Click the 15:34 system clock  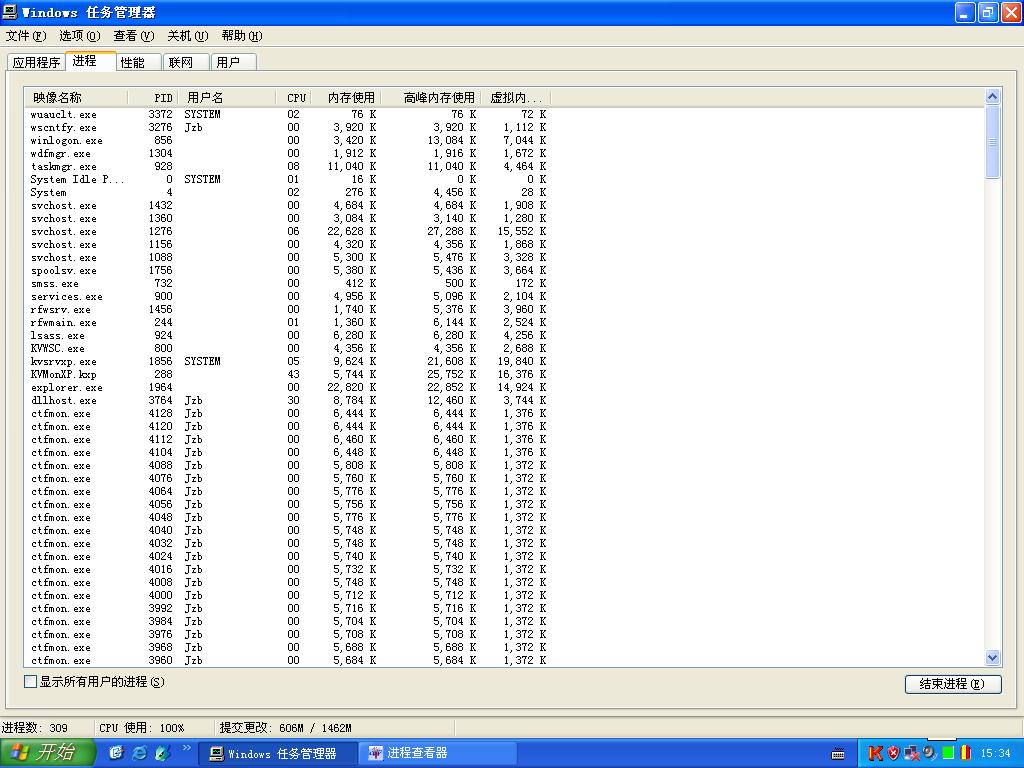pos(995,754)
